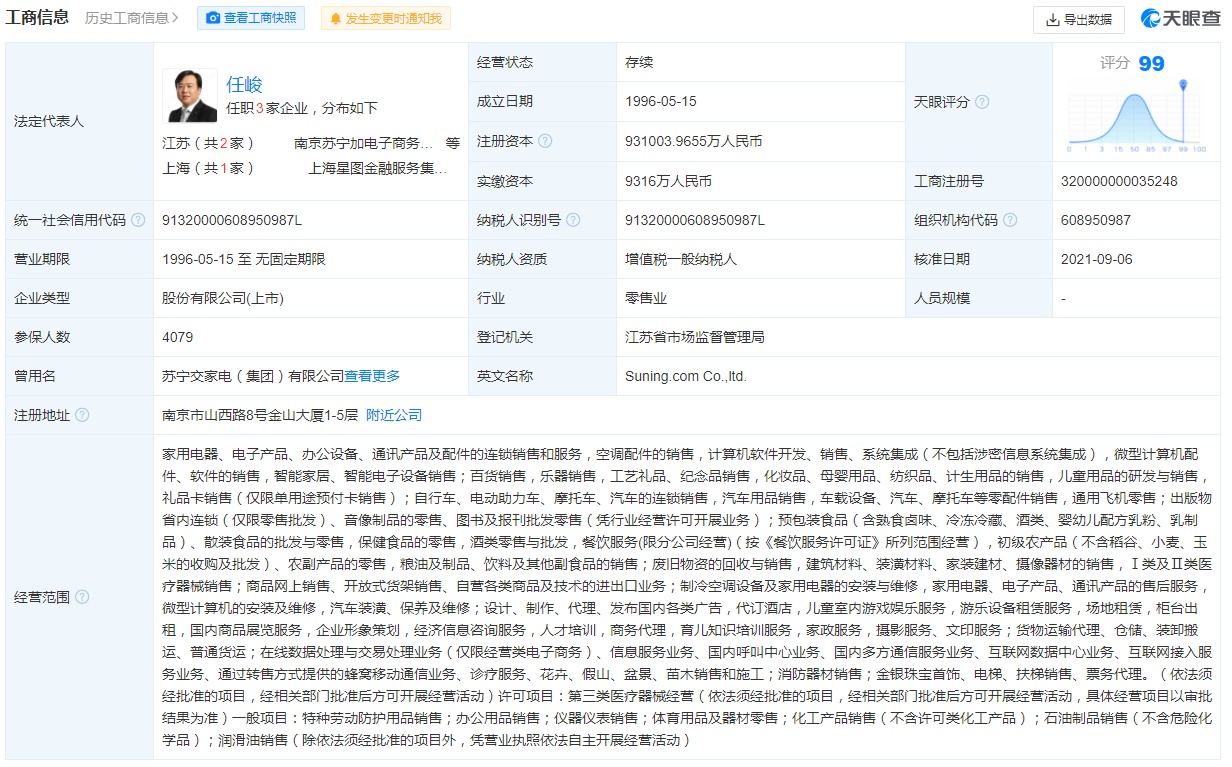Click the 天眼评分 score distribution chart

tap(1136, 115)
